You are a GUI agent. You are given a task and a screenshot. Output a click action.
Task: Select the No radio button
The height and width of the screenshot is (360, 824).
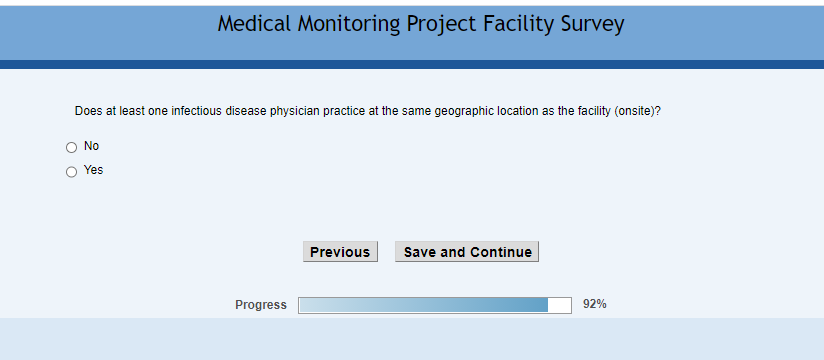click(x=71, y=148)
